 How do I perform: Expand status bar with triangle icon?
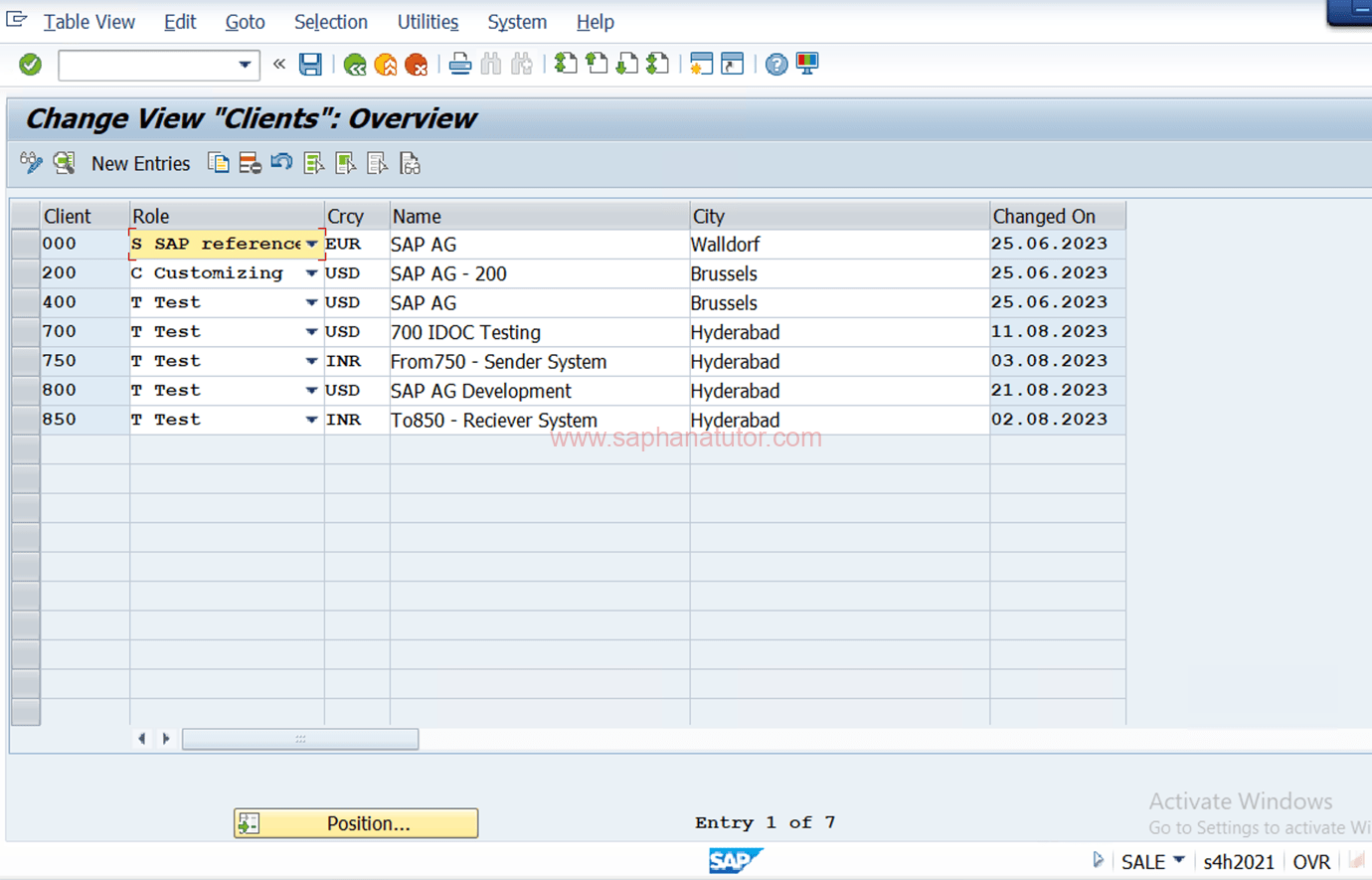click(x=1098, y=860)
